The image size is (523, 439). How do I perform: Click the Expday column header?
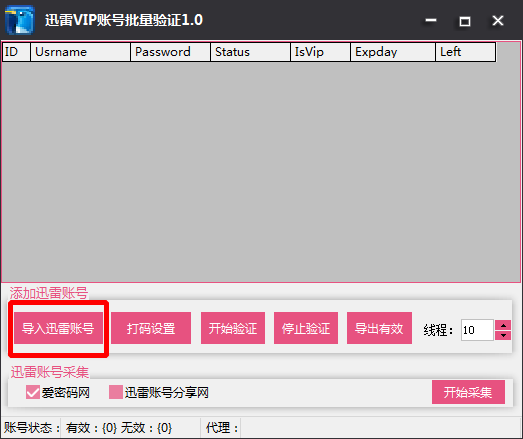(x=393, y=52)
